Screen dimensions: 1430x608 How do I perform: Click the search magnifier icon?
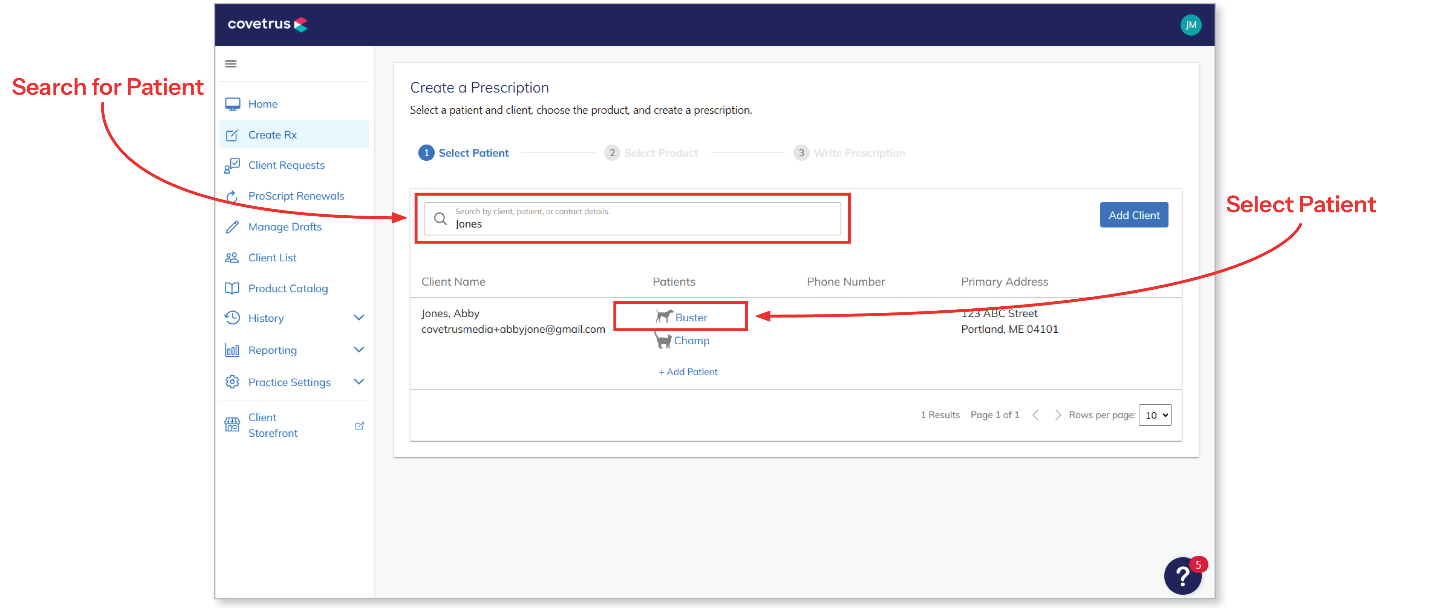[x=440, y=219]
